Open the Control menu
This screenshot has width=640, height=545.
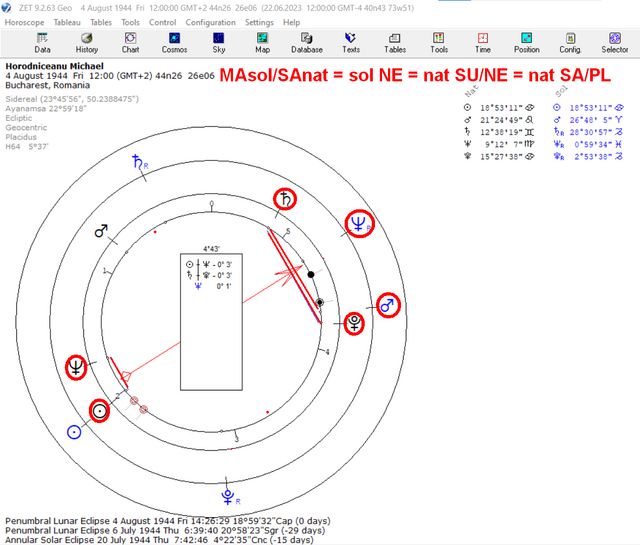(162, 22)
